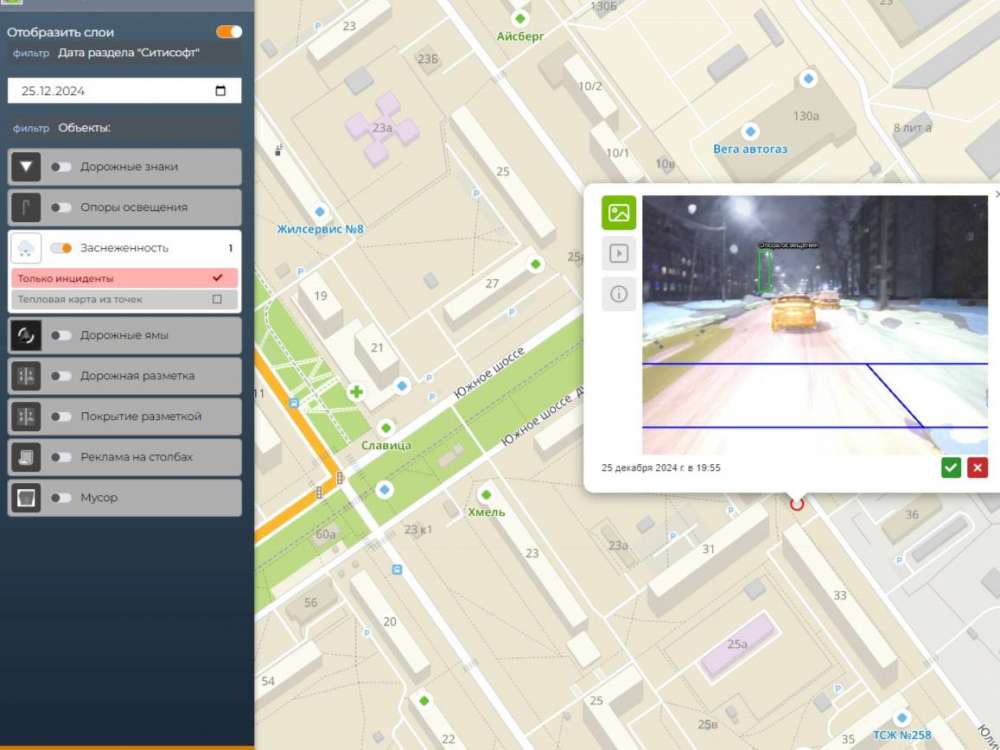
Task: Enable the 'Дорожные знаки' toggle
Action: coord(62,167)
